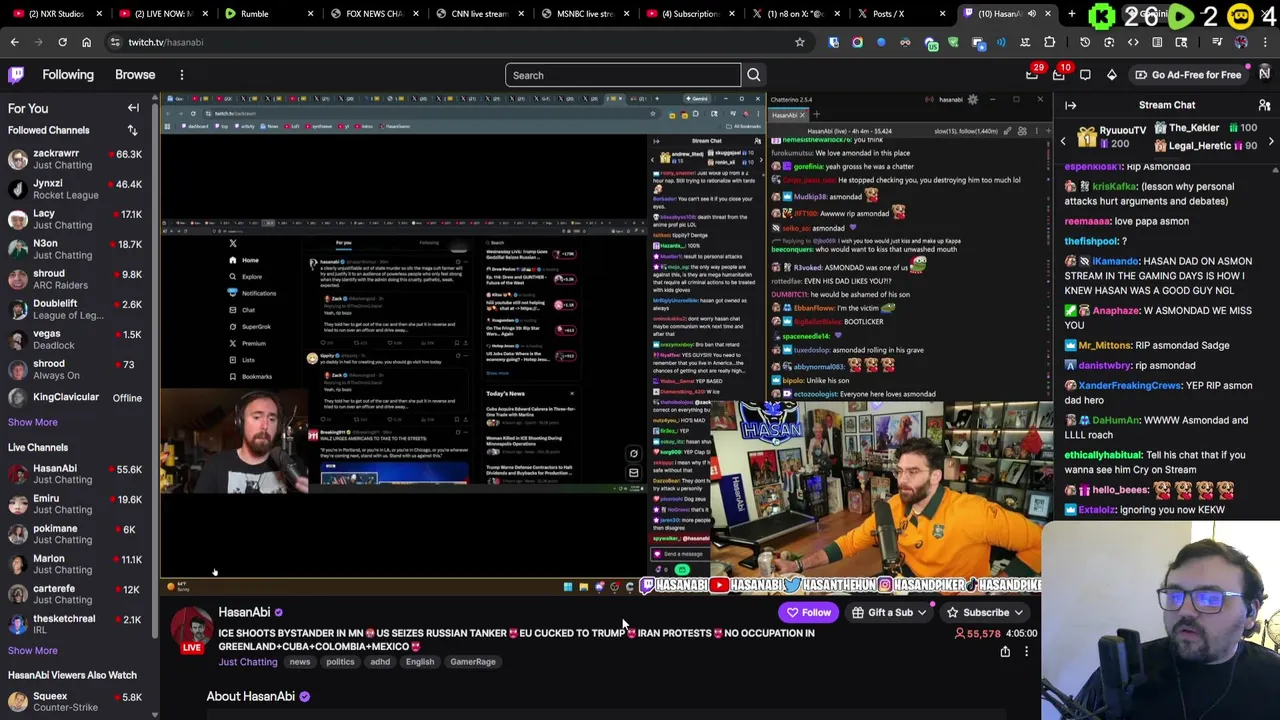Click Go Ad-Free for Free button
This screenshot has width=1280, height=720.
pos(1188,75)
